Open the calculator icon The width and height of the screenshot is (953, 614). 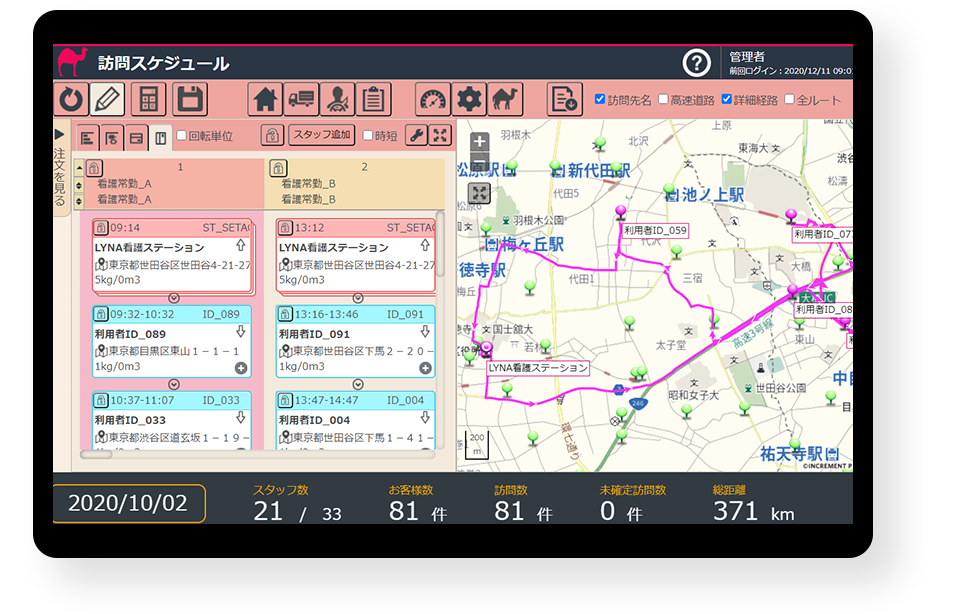[148, 99]
